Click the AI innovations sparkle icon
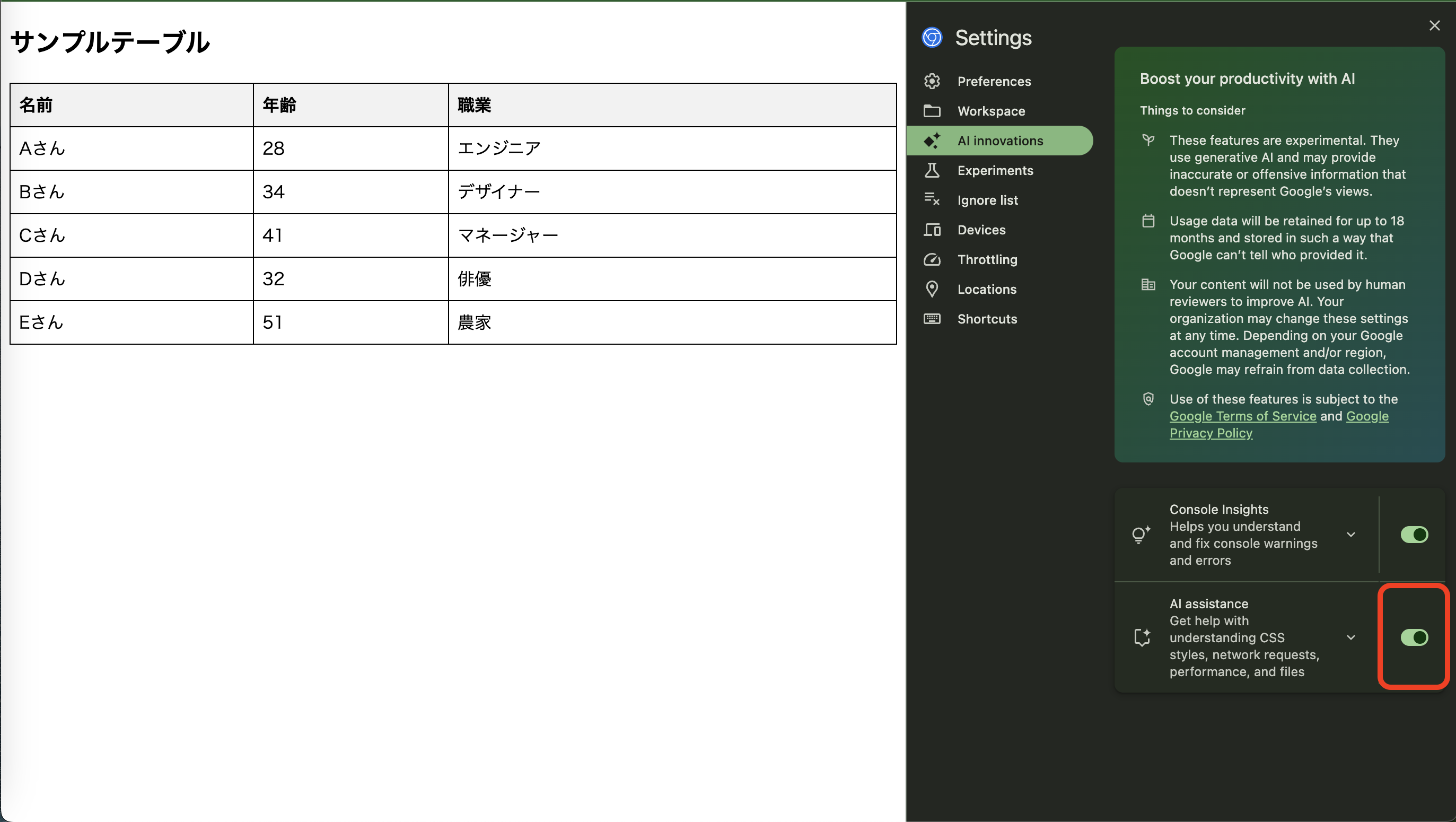The image size is (1456, 822). [x=933, y=140]
